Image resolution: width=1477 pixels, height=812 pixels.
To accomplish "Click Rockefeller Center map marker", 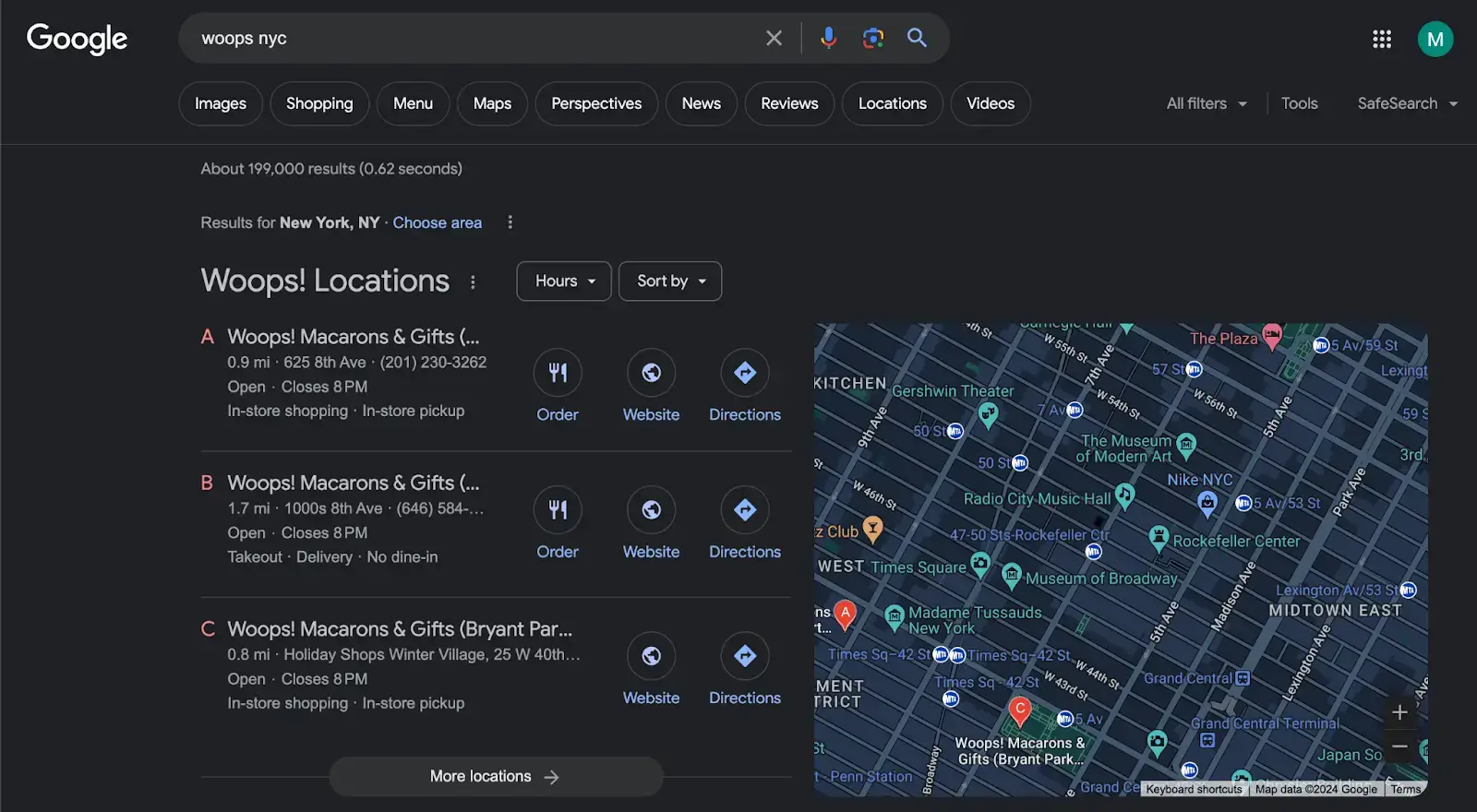I will pos(1159,537).
